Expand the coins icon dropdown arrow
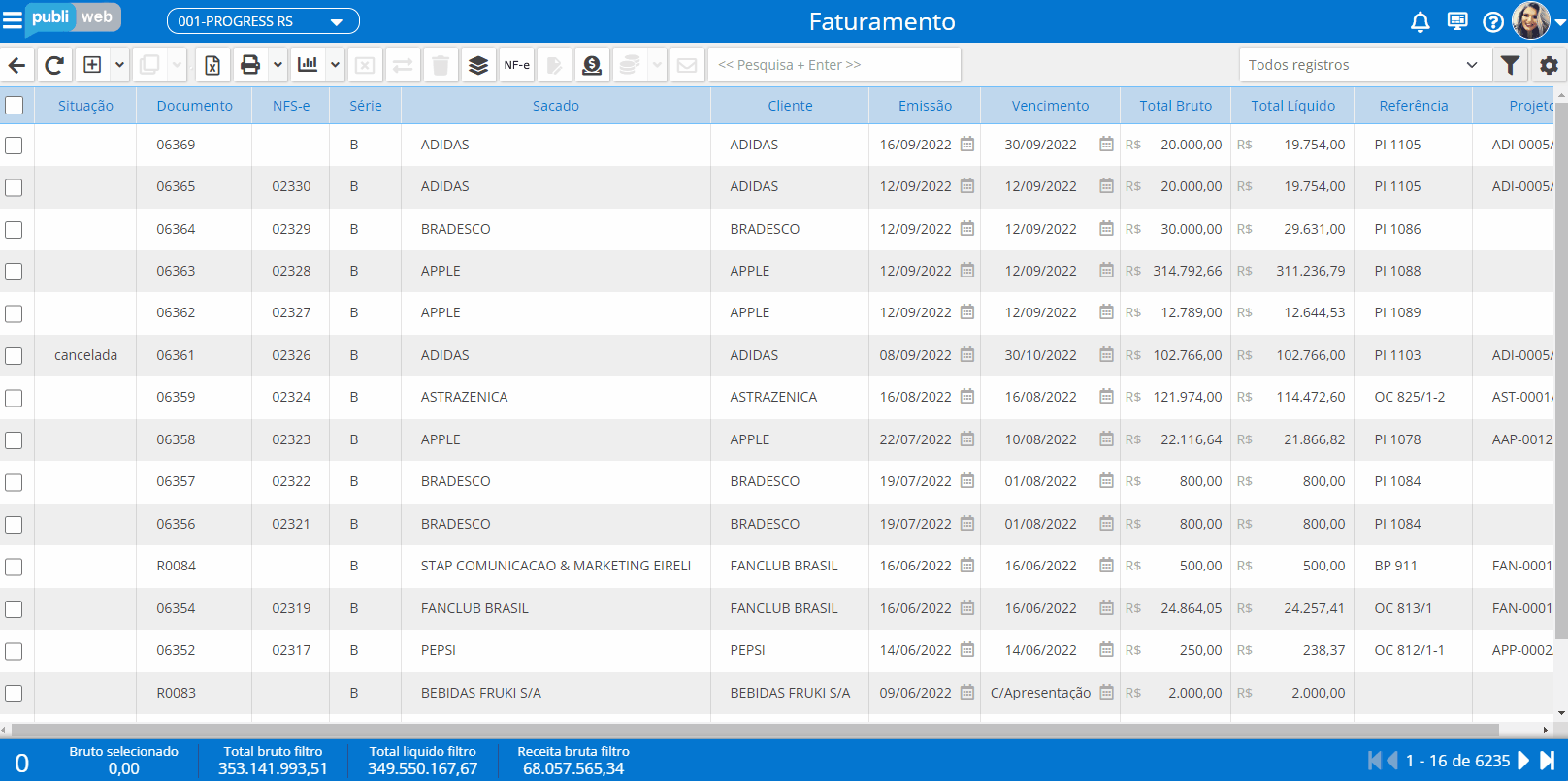Screen dimensions: 1568x781 (x=657, y=65)
